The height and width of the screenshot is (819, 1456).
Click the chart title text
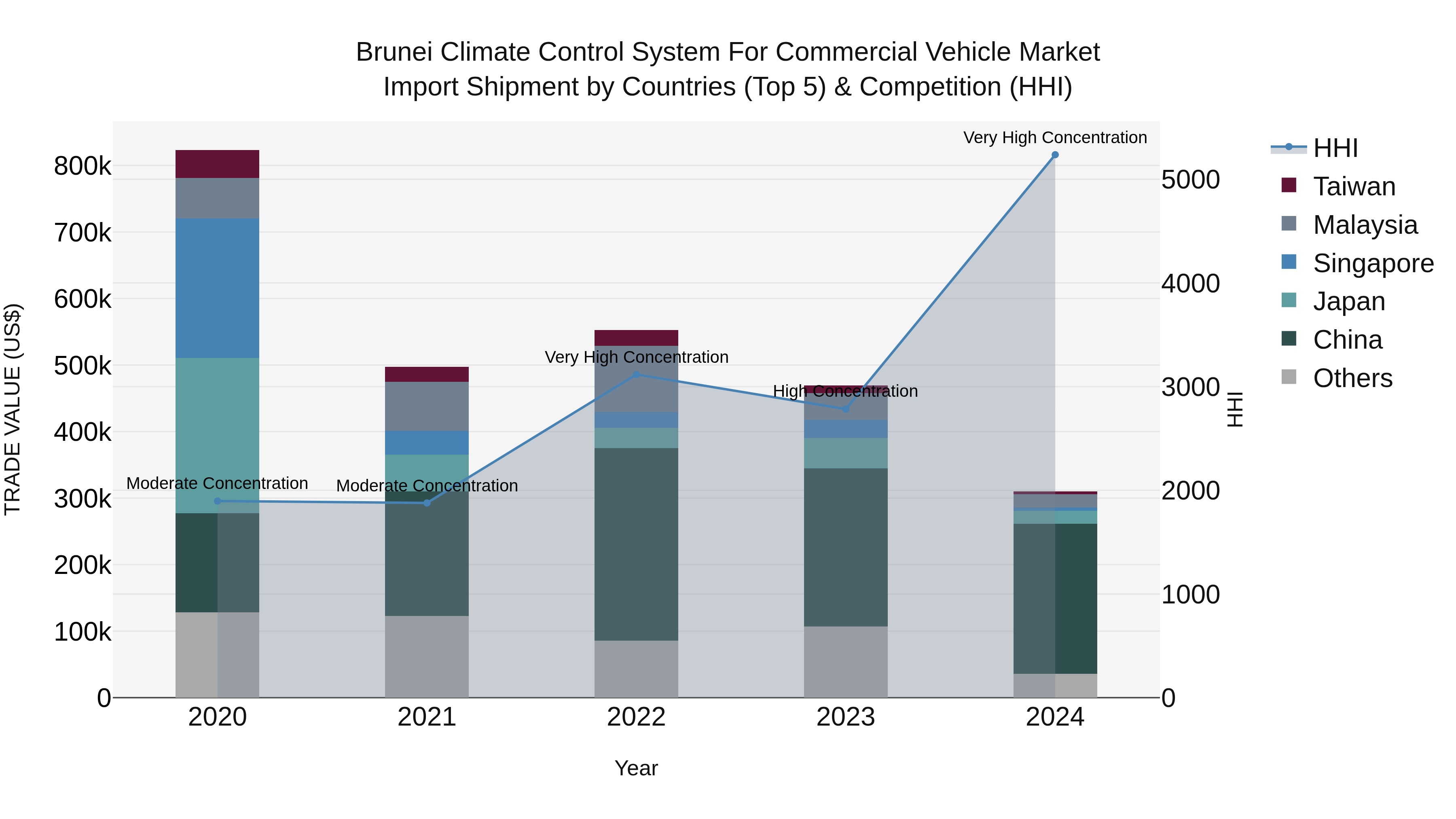point(728,69)
